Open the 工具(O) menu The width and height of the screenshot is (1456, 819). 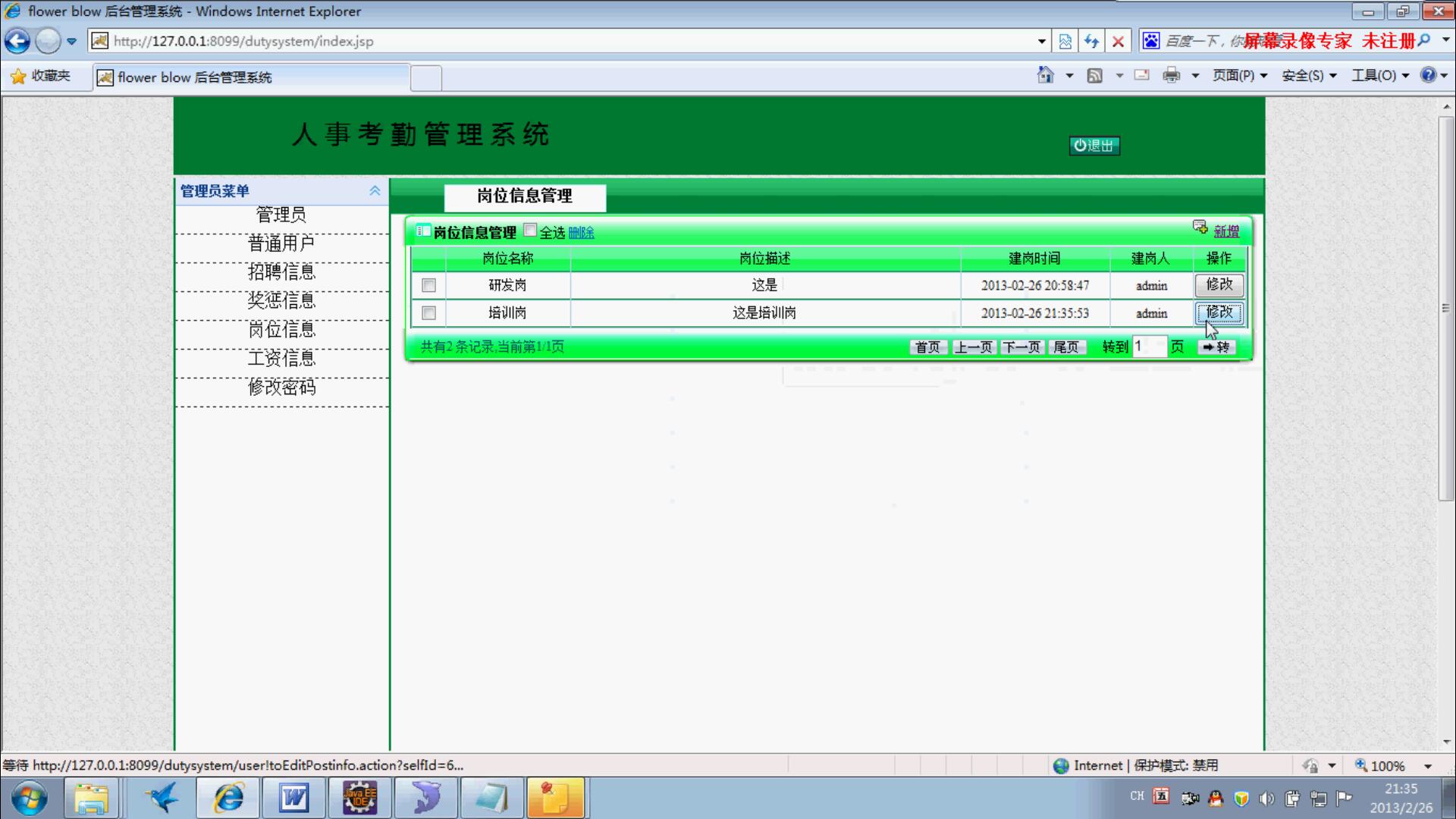click(x=1380, y=75)
